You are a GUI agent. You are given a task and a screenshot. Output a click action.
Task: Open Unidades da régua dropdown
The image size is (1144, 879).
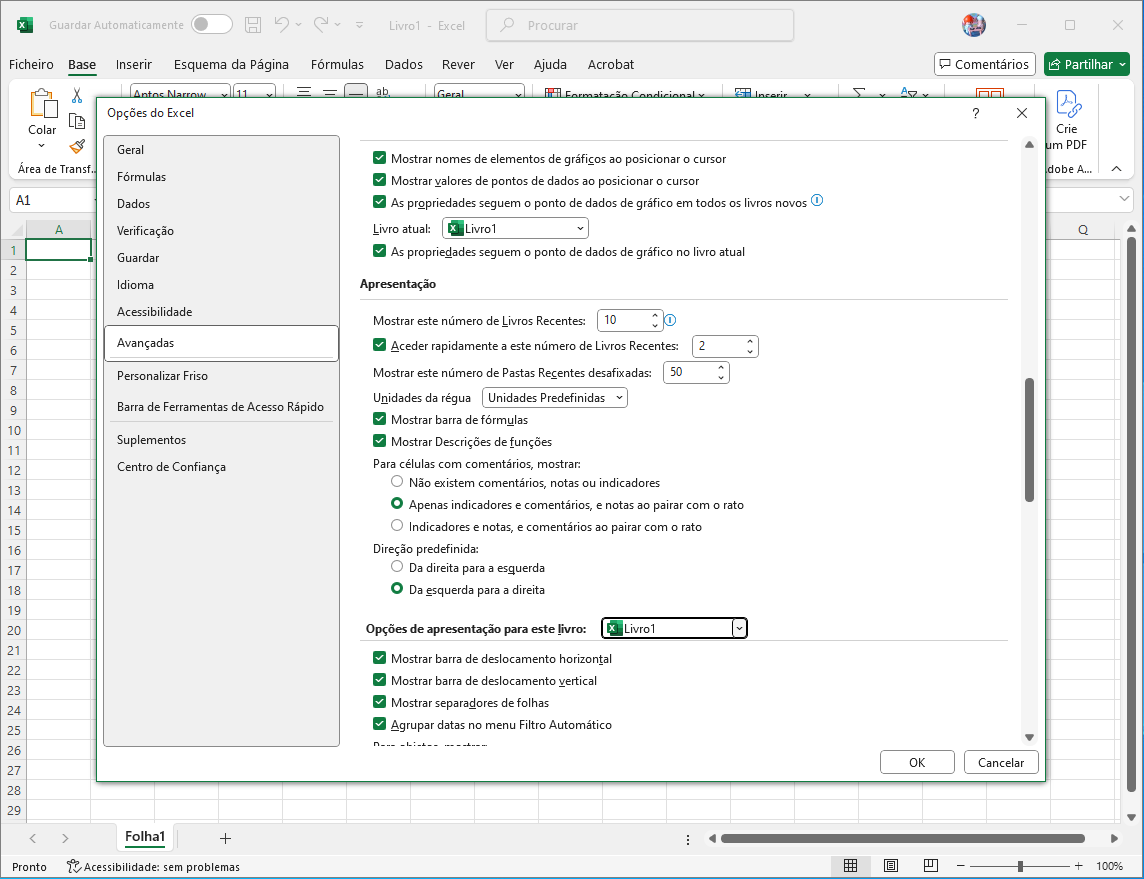click(x=555, y=397)
